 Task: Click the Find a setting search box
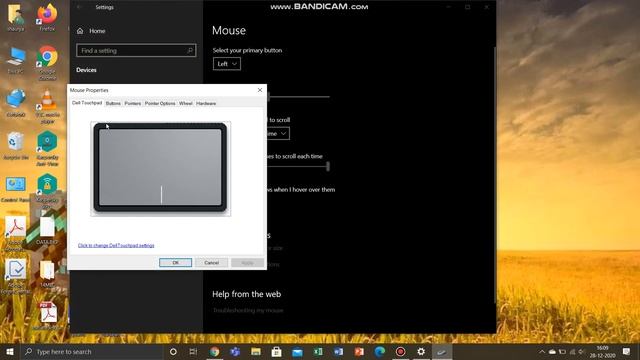[x=136, y=51]
